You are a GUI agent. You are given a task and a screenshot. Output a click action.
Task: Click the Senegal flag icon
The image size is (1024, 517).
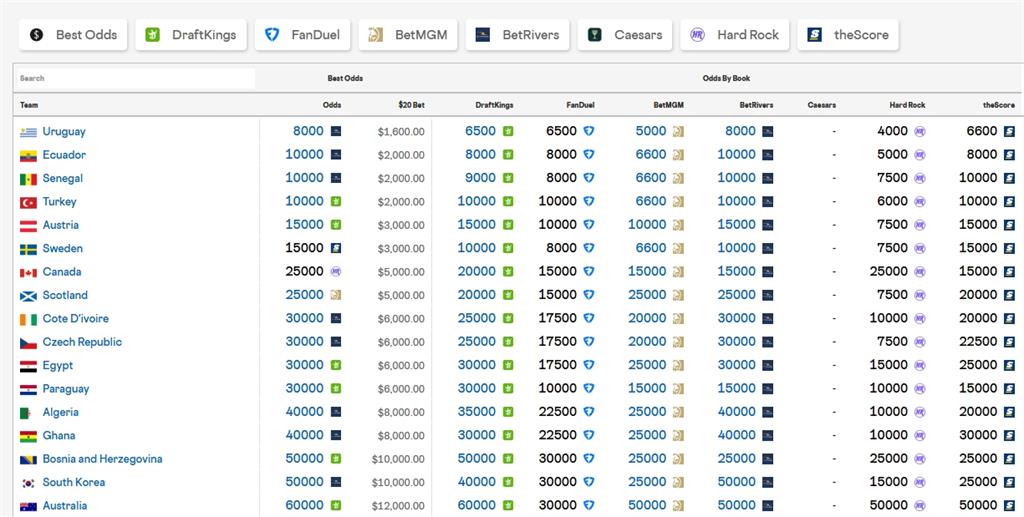pyautogui.click(x=28, y=179)
